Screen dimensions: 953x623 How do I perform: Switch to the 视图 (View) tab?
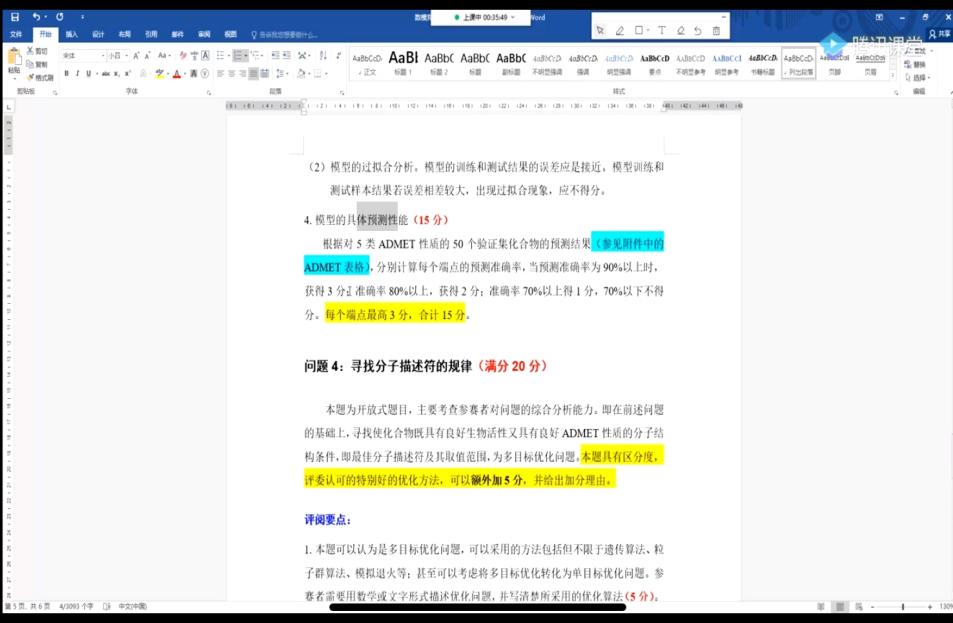click(x=231, y=34)
